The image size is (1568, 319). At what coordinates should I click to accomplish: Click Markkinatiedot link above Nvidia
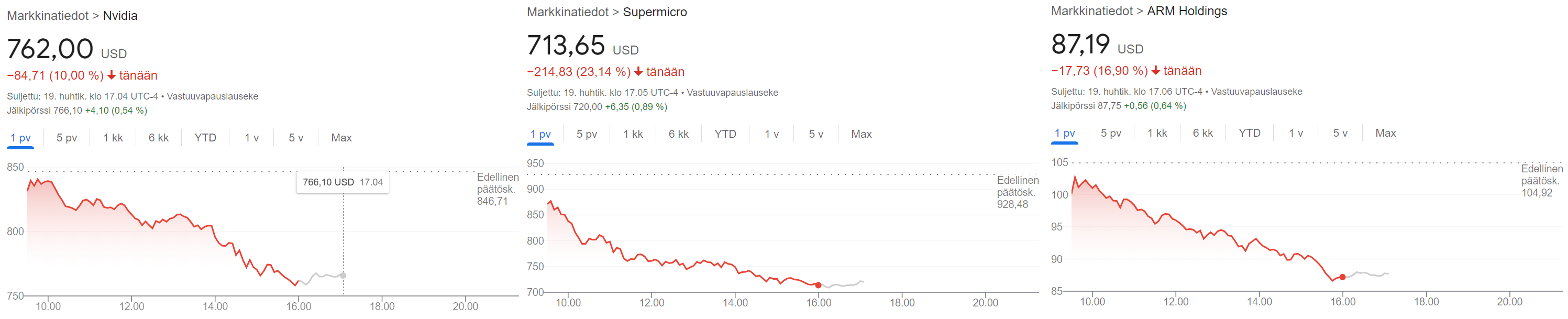[x=48, y=16]
